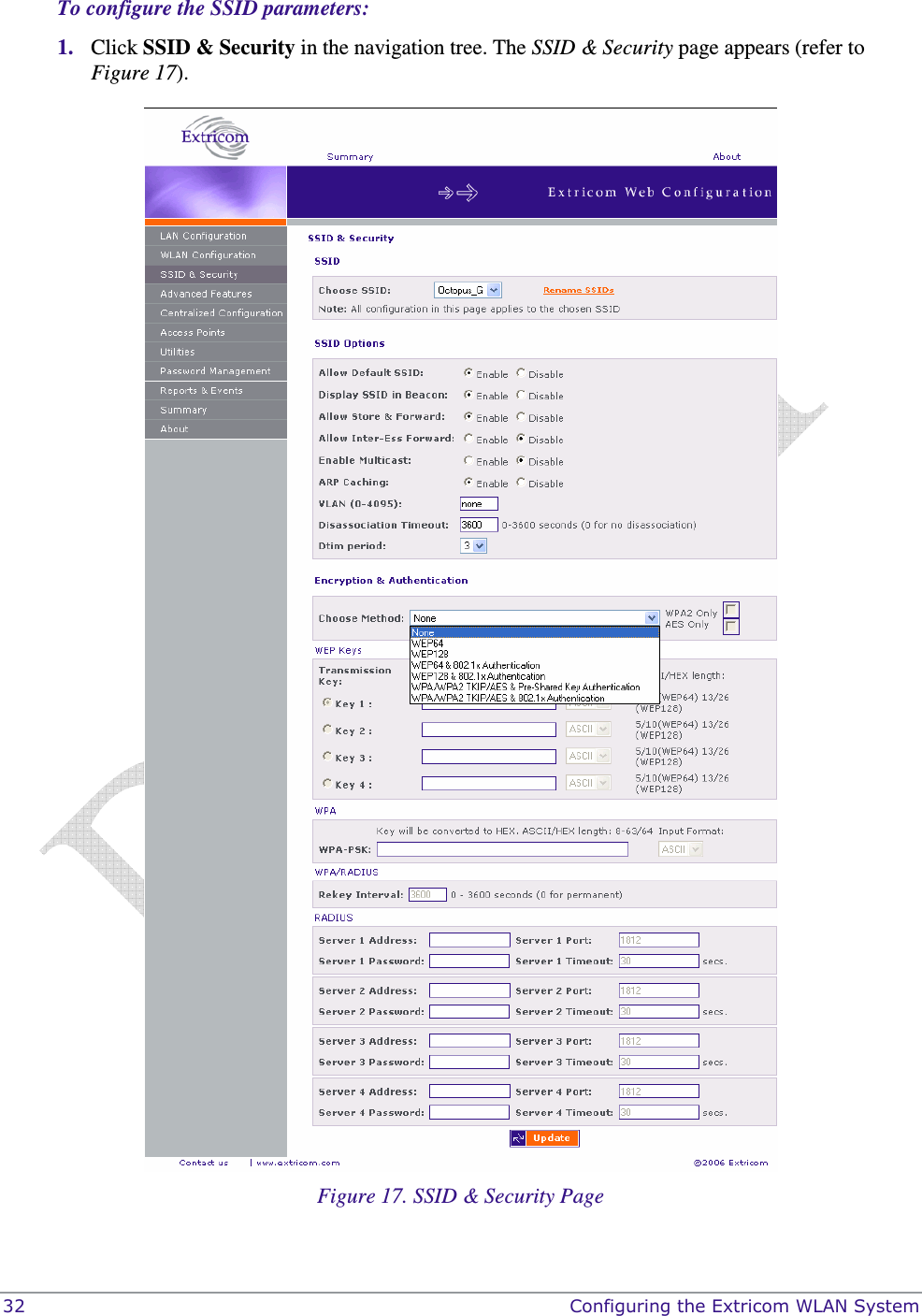This screenshot has height=1316, width=922.
Task: Open About link in top bar
Action: (x=727, y=157)
